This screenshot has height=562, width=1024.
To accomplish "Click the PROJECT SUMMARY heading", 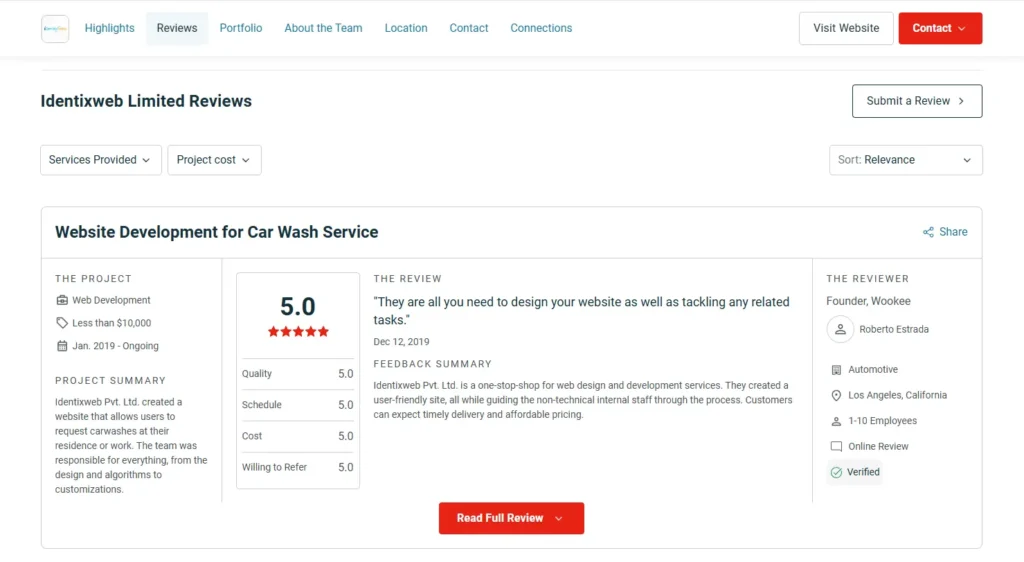I will tap(110, 381).
